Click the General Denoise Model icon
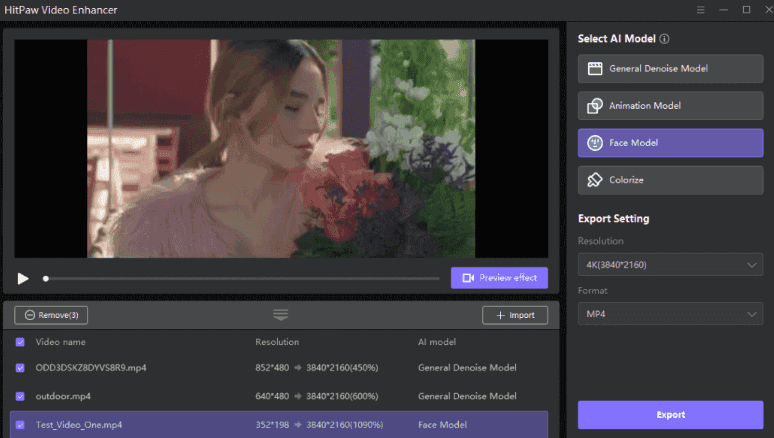 click(x=595, y=69)
